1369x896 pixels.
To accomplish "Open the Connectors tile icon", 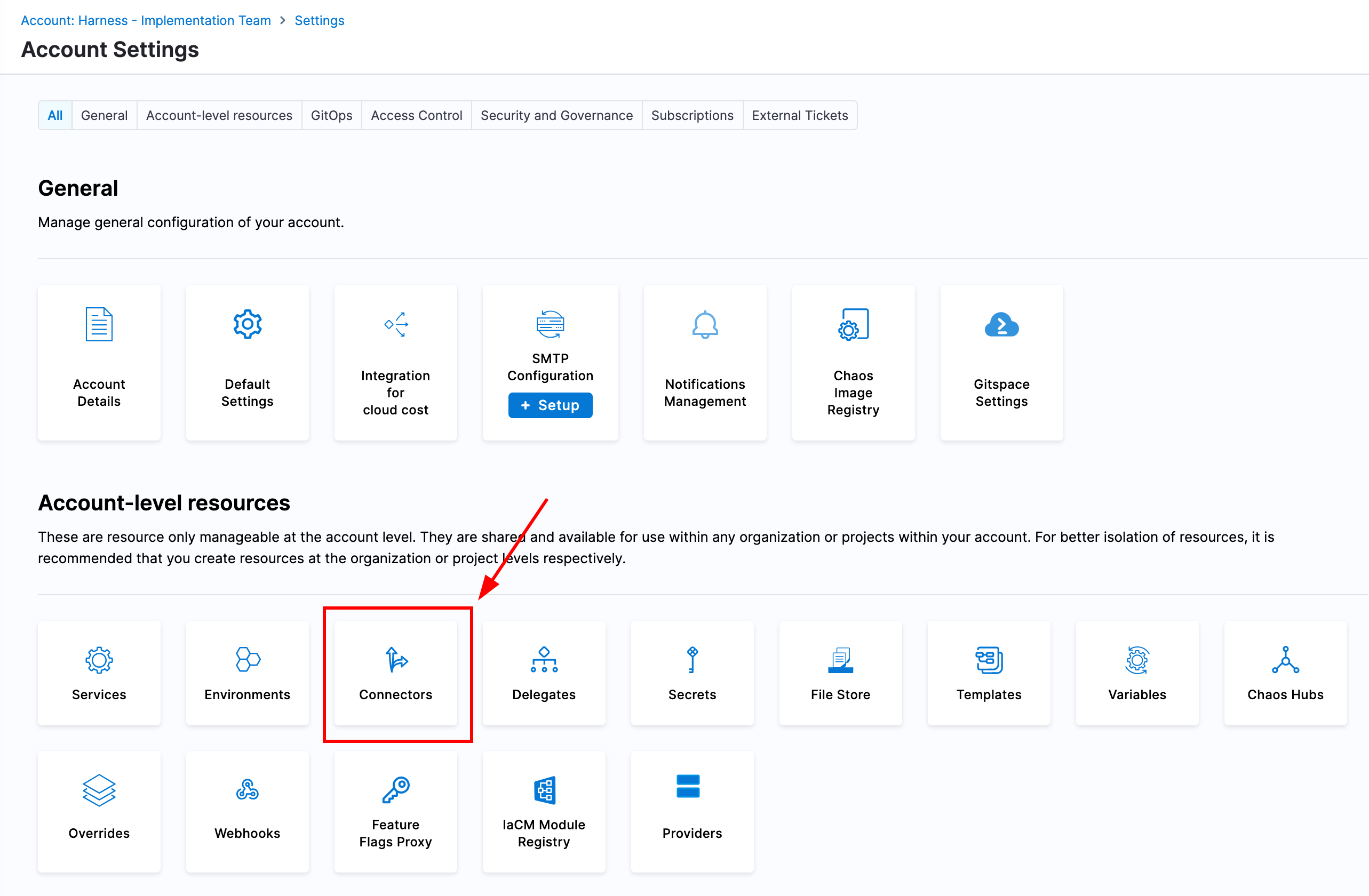I will (x=396, y=659).
